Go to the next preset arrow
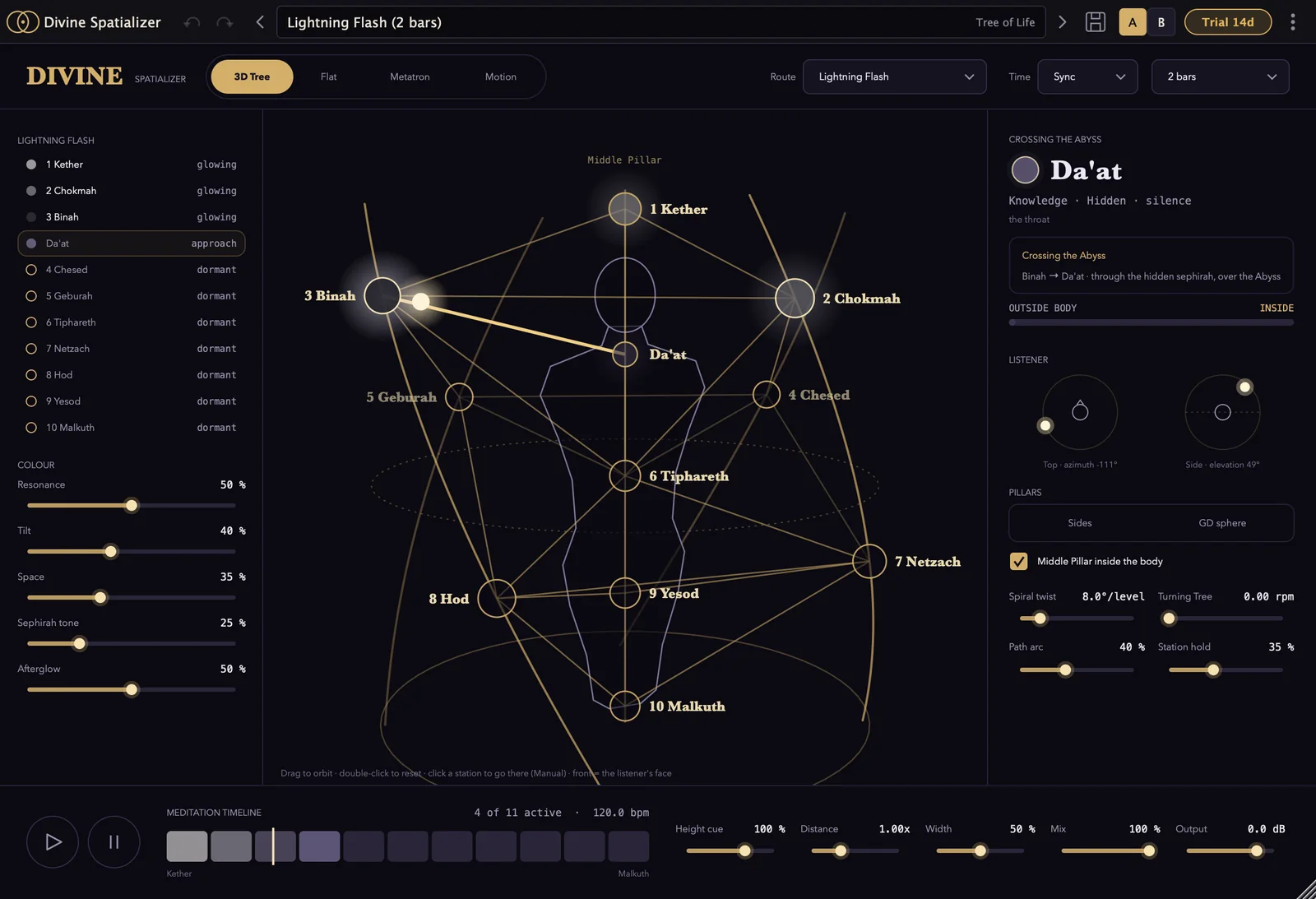Viewport: 1316px width, 899px height. 1062,22
